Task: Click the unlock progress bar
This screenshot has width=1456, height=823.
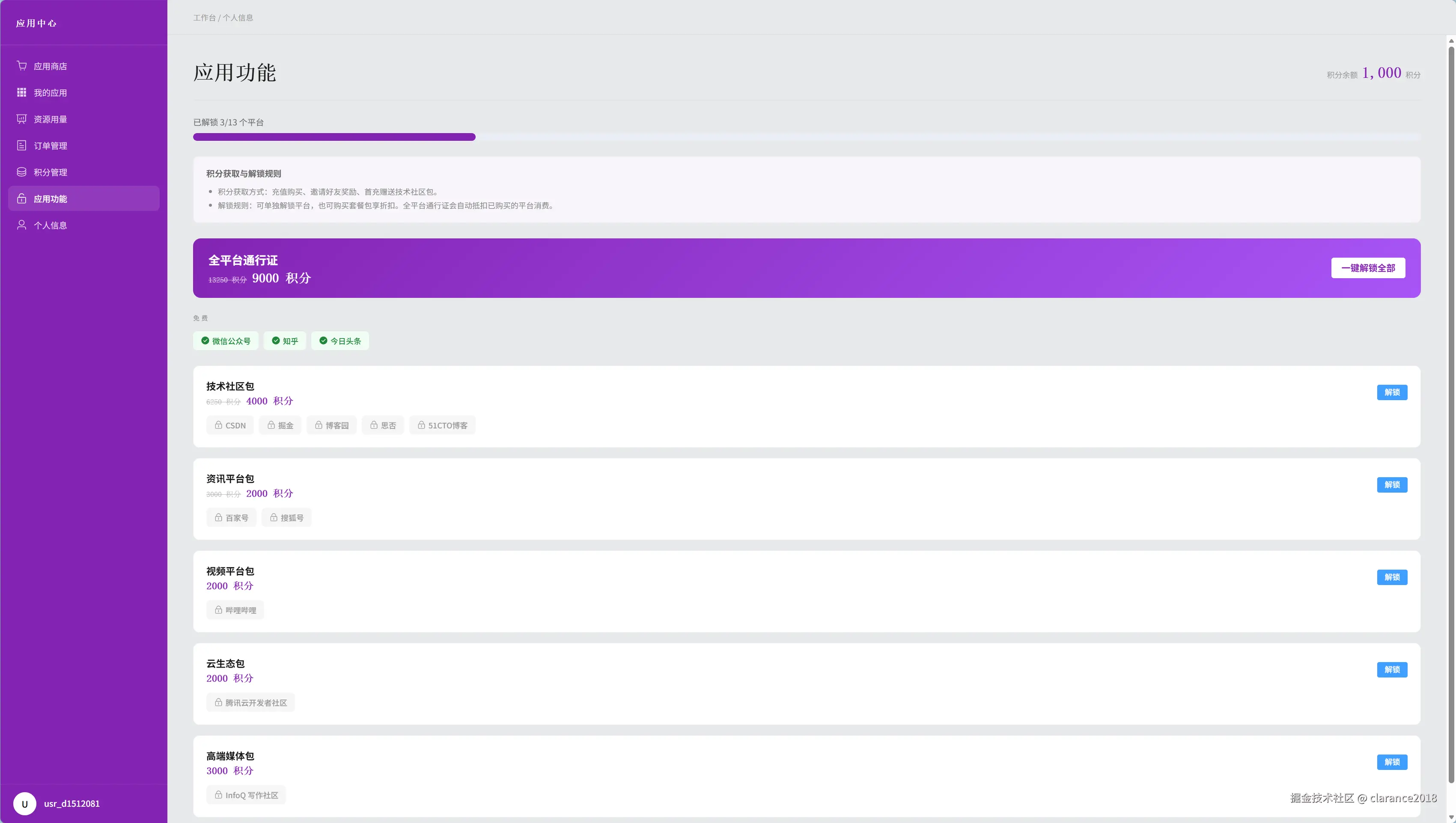Action: (806, 137)
